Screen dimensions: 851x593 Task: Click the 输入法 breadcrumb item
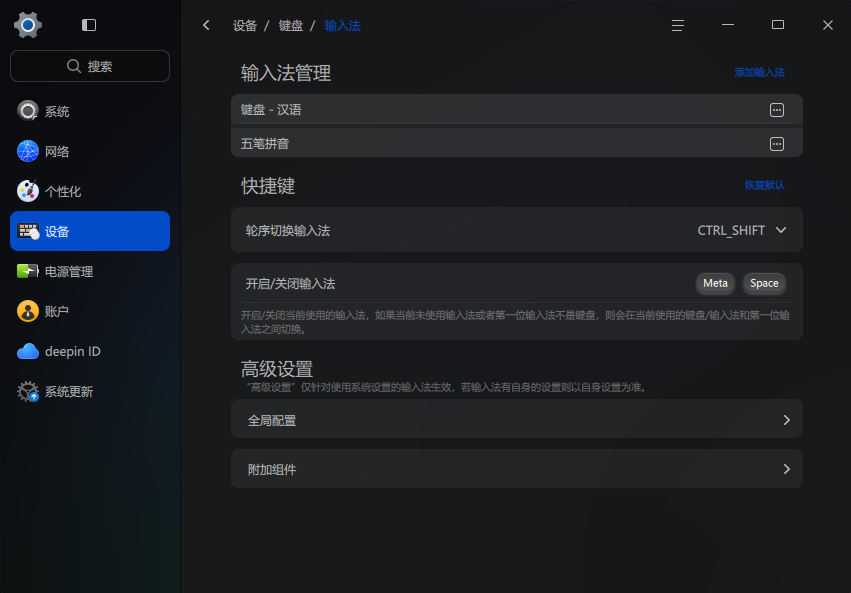click(x=342, y=25)
